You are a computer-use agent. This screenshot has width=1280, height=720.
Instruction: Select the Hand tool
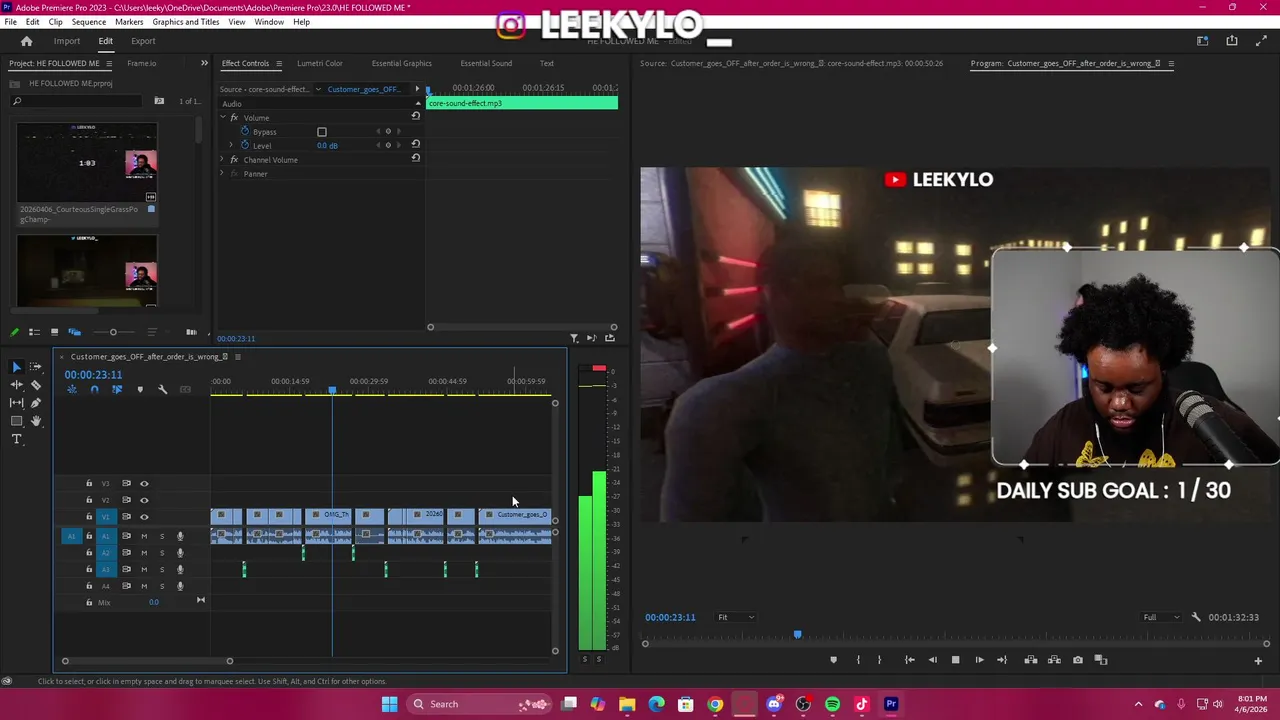tap(35, 421)
